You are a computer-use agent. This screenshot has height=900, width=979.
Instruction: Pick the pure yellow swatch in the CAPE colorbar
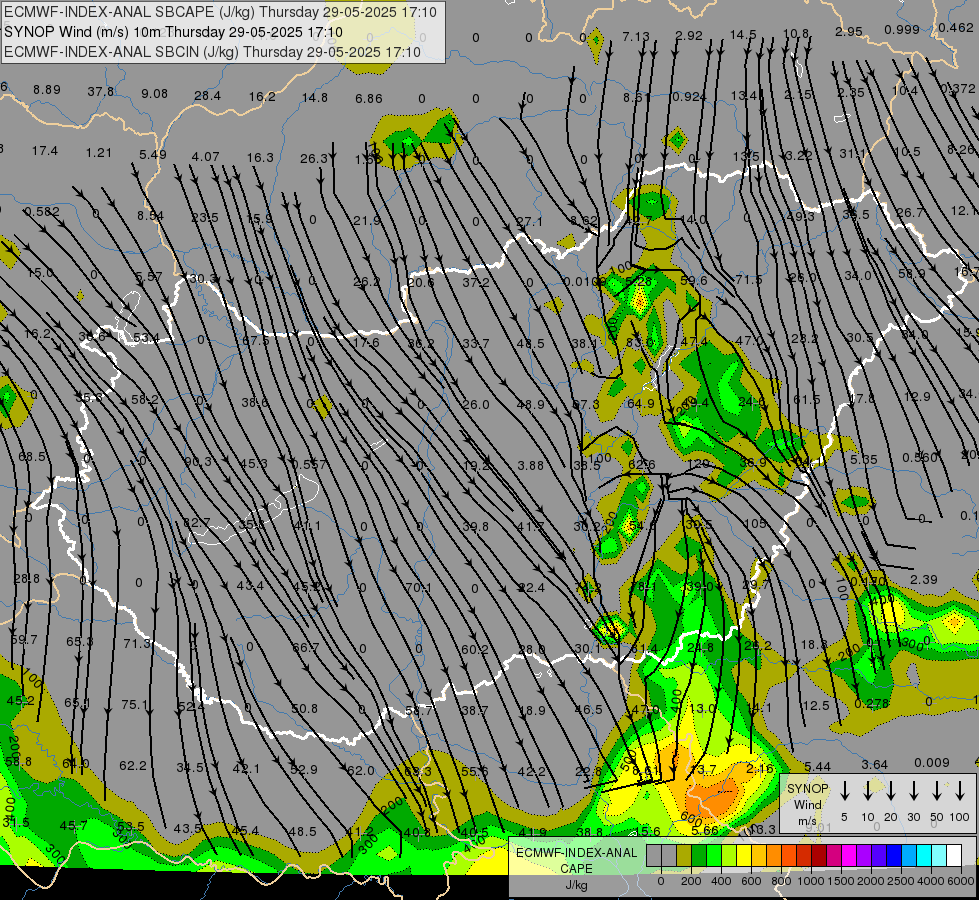pyautogui.click(x=744, y=855)
